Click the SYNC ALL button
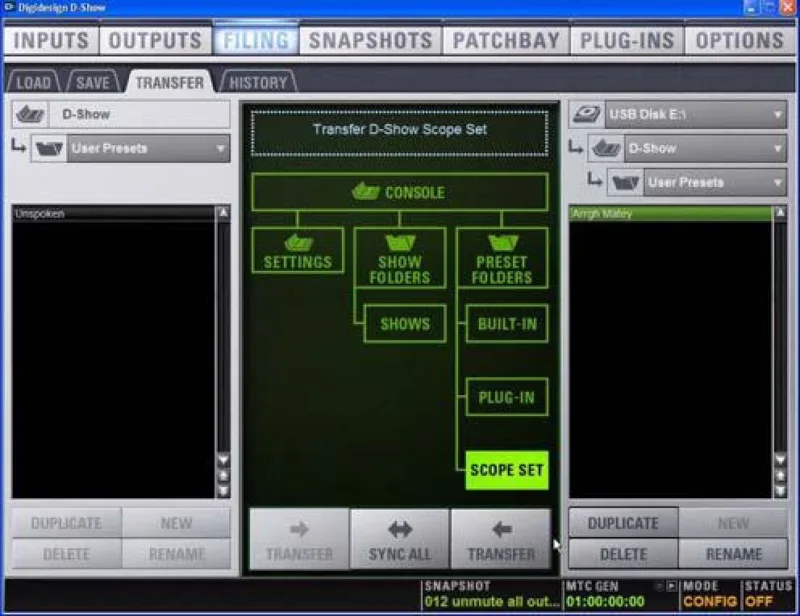 point(399,539)
